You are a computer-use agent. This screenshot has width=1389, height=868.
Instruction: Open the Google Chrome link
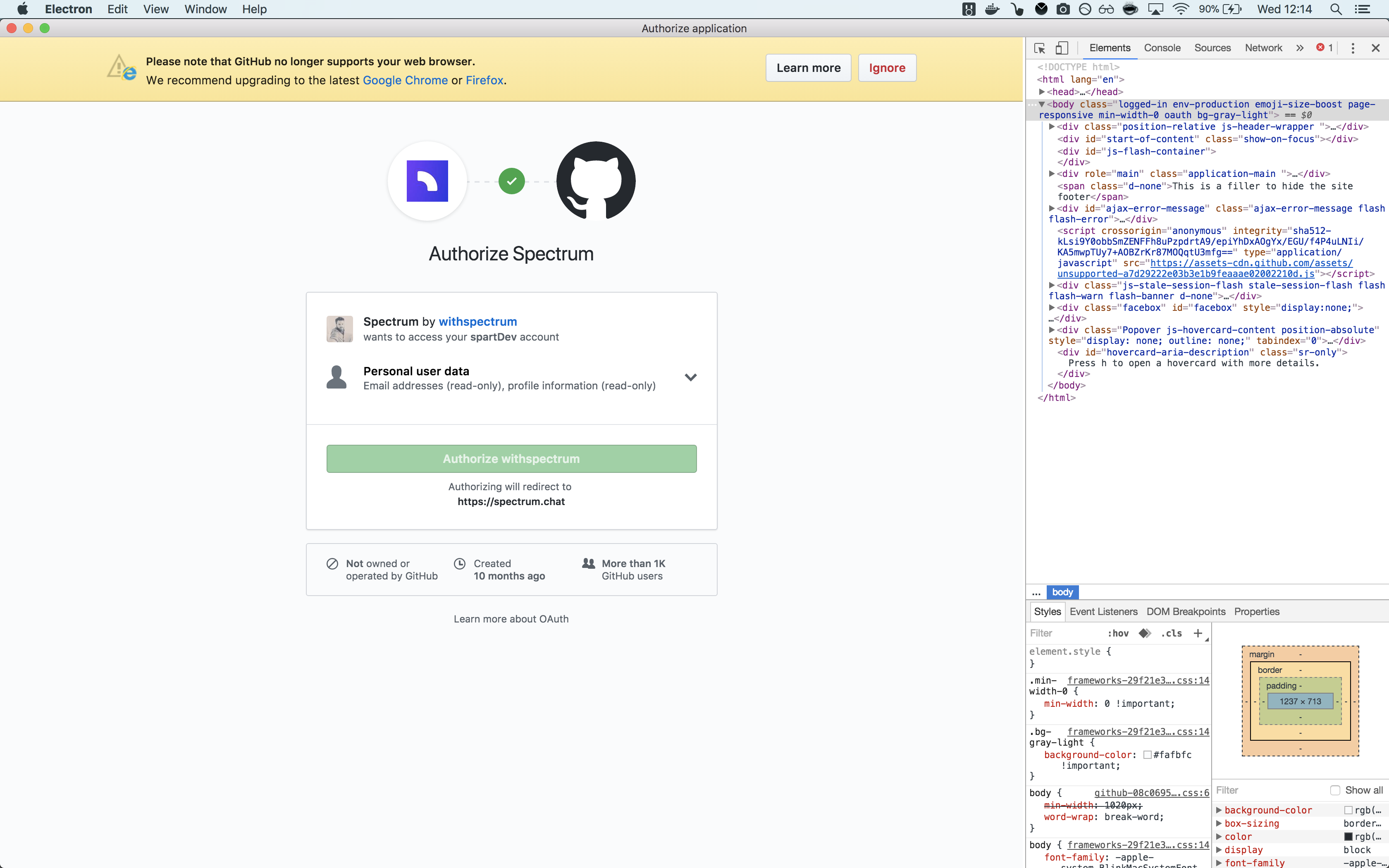(x=405, y=80)
